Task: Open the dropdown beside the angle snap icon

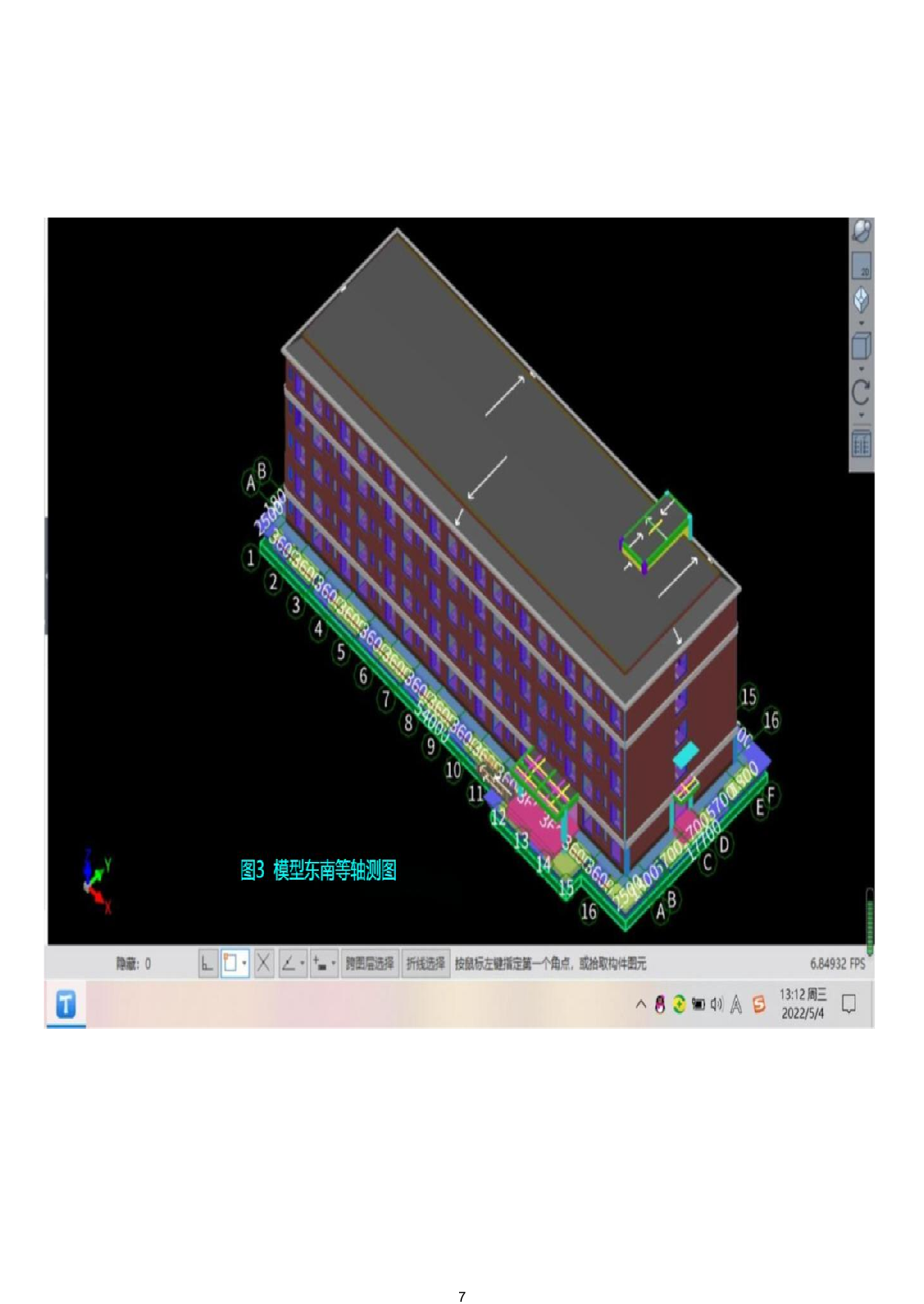Action: pos(303,964)
